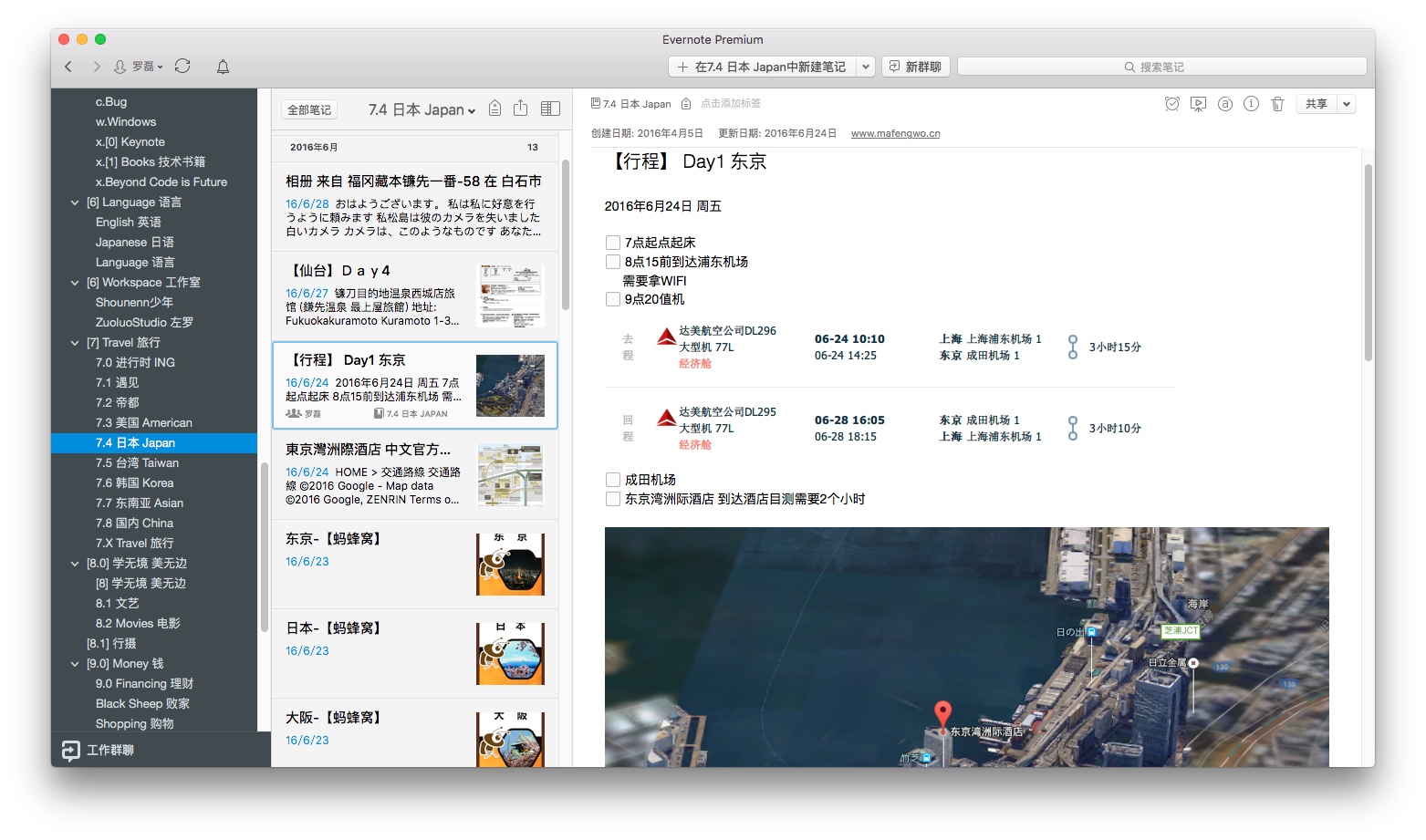The height and width of the screenshot is (840, 1426).
Task: Click the note editor scrollbar
Action: coord(1369,262)
